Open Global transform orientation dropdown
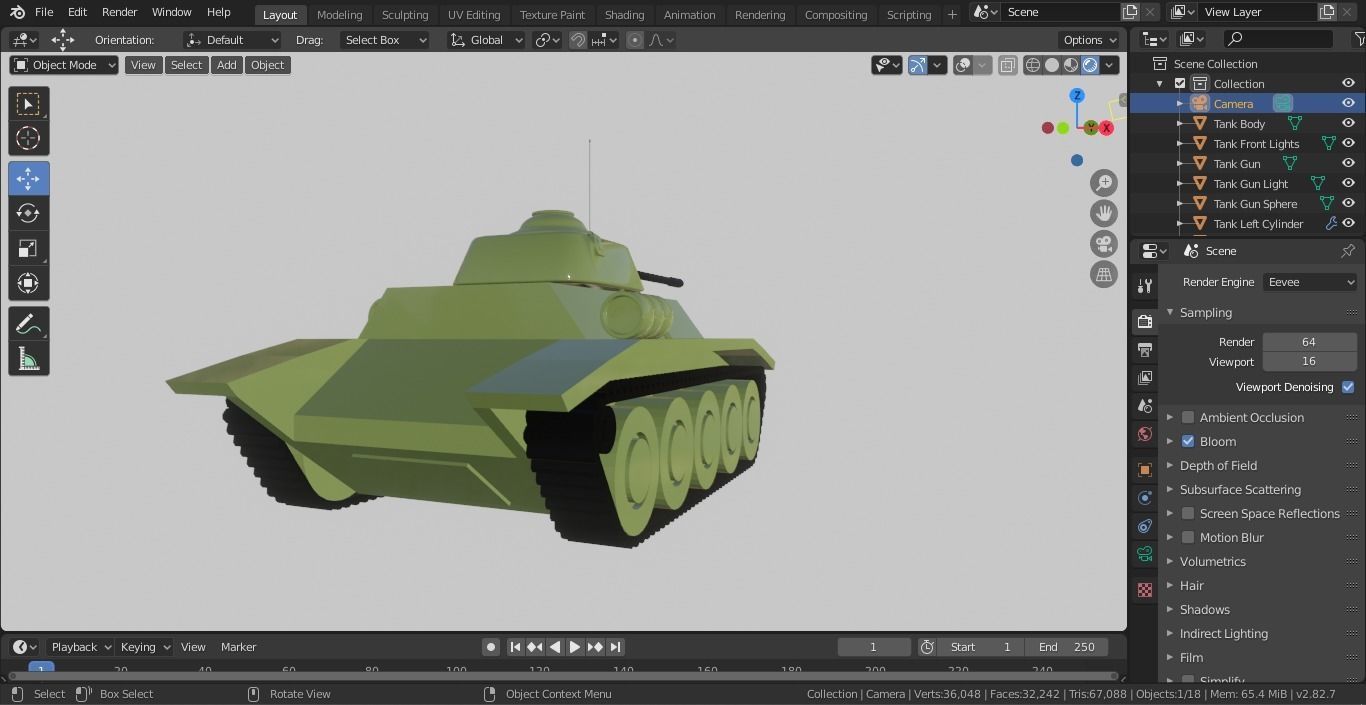This screenshot has height=705, width=1366. tap(486, 40)
